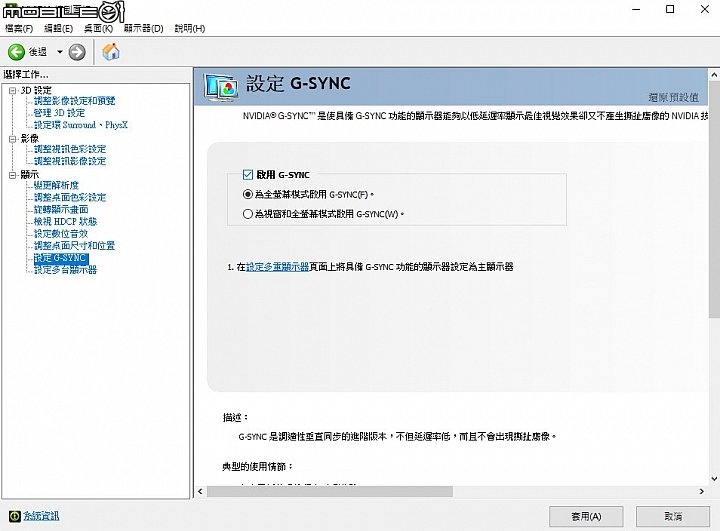Image resolution: width=720 pixels, height=531 pixels.
Task: Open the 檔案(F) menu
Action: (19, 28)
